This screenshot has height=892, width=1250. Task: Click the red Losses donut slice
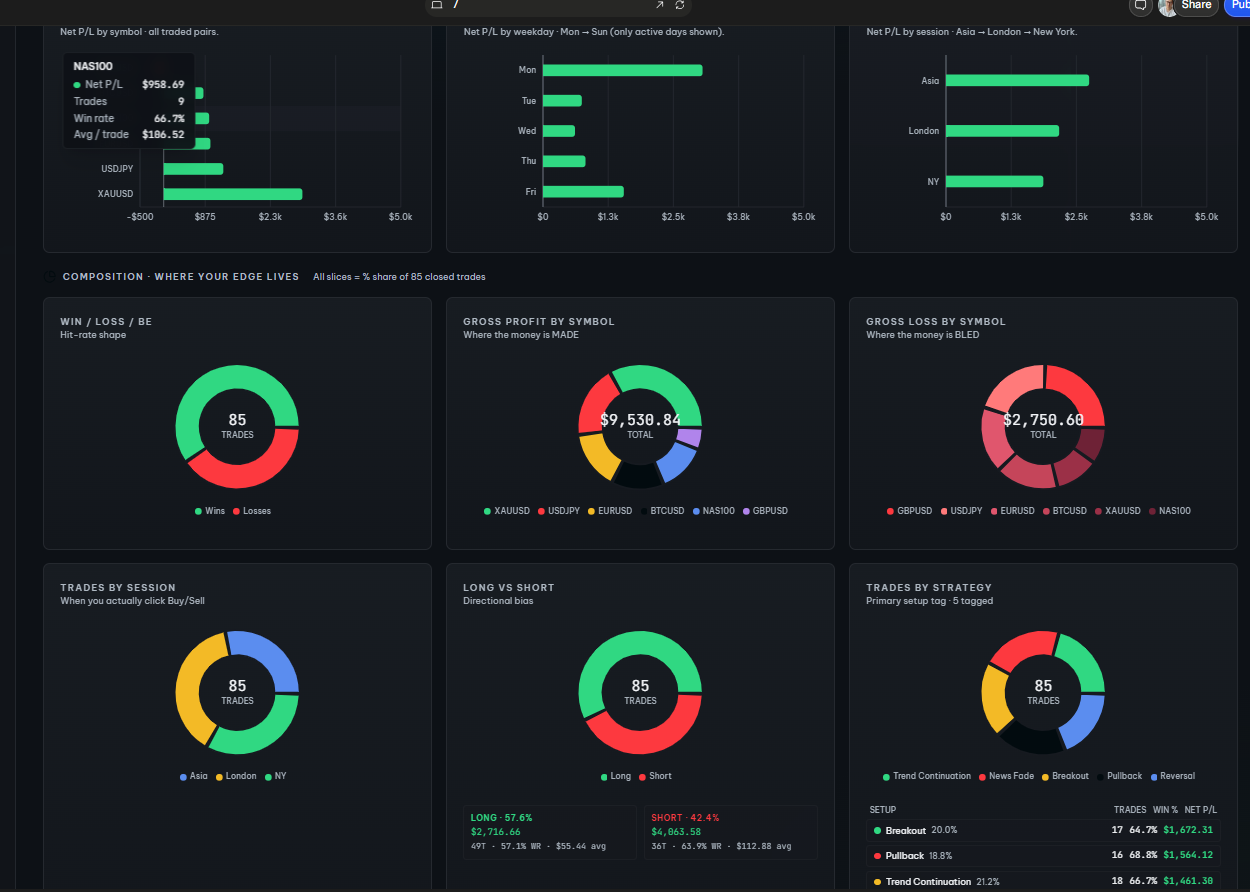click(250, 474)
